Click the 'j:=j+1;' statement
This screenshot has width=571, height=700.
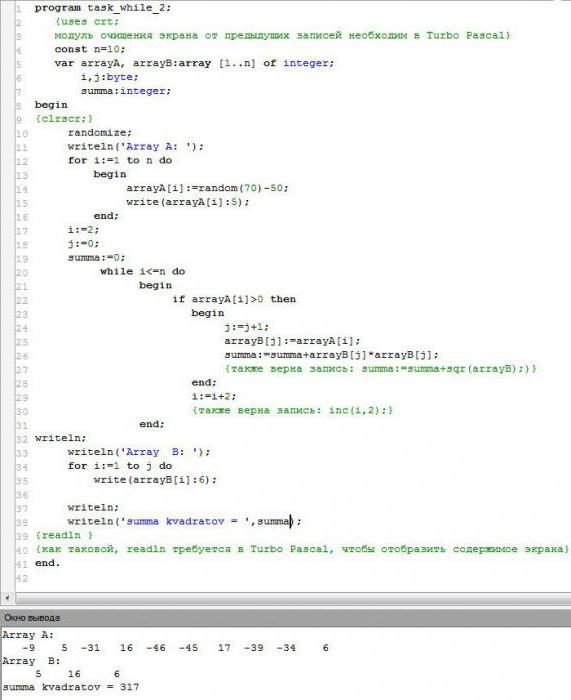tap(246, 327)
